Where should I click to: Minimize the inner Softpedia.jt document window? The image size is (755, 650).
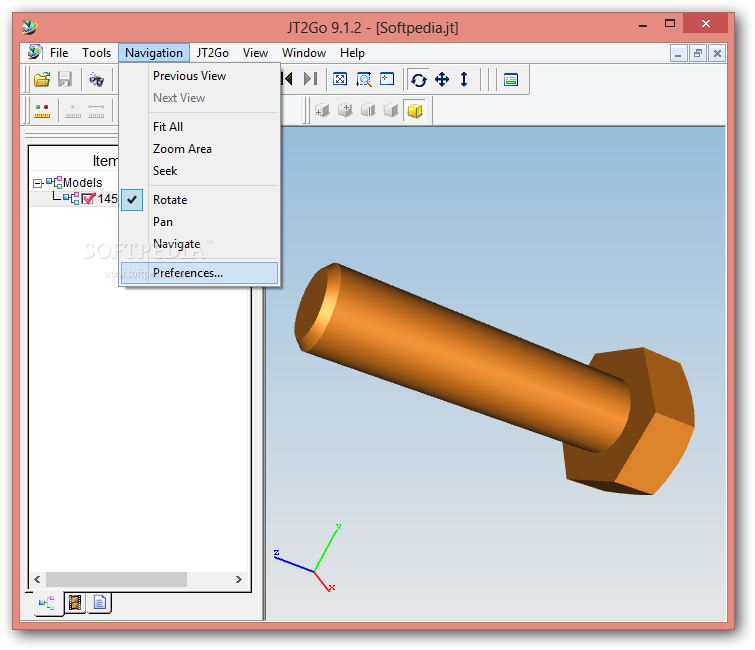(678, 53)
